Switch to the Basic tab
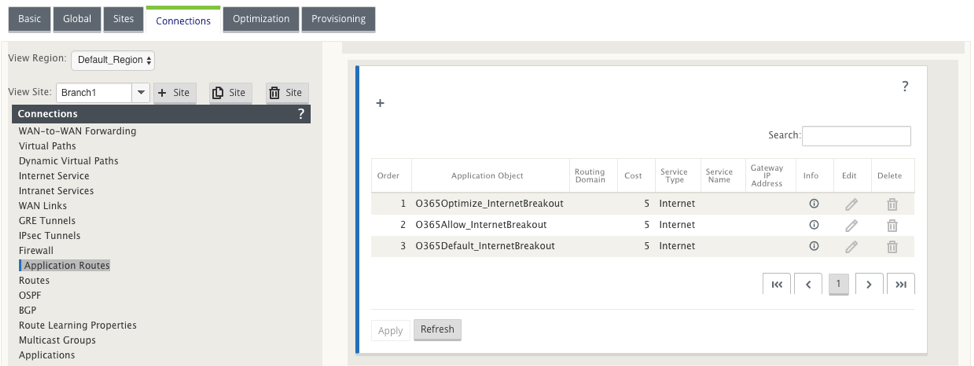 tap(29, 19)
